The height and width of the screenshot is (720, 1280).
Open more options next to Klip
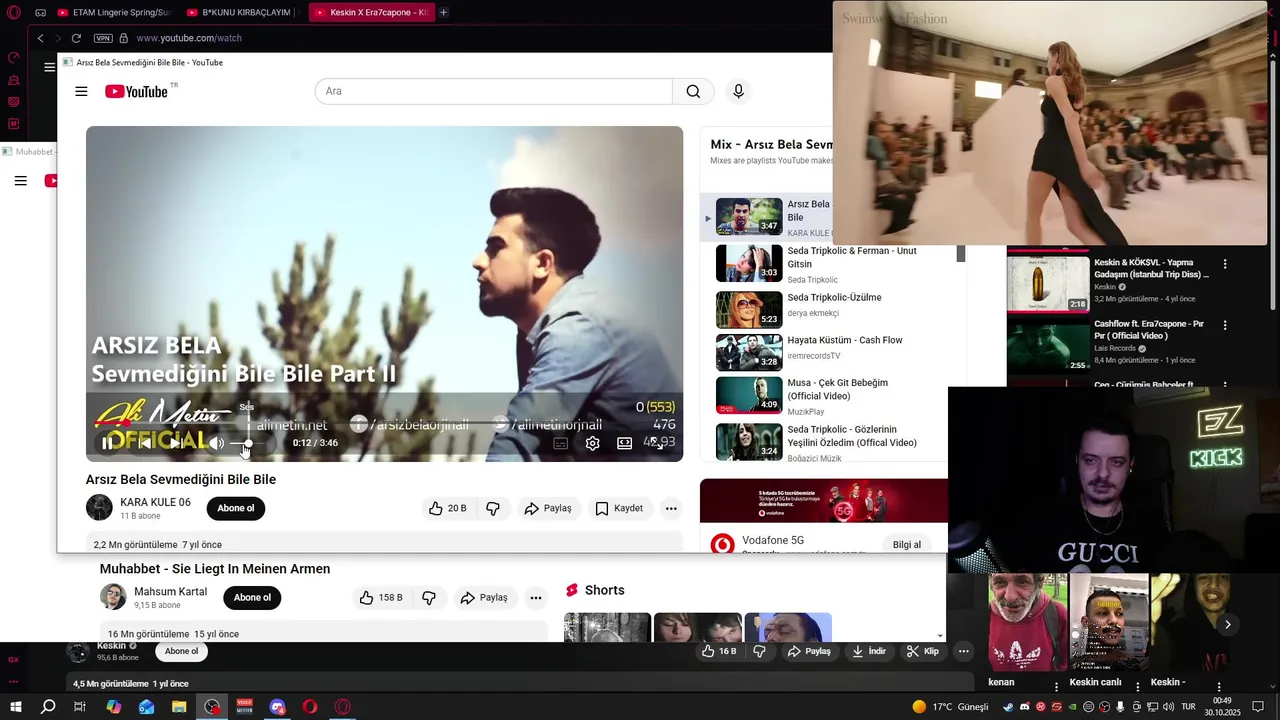[964, 651]
